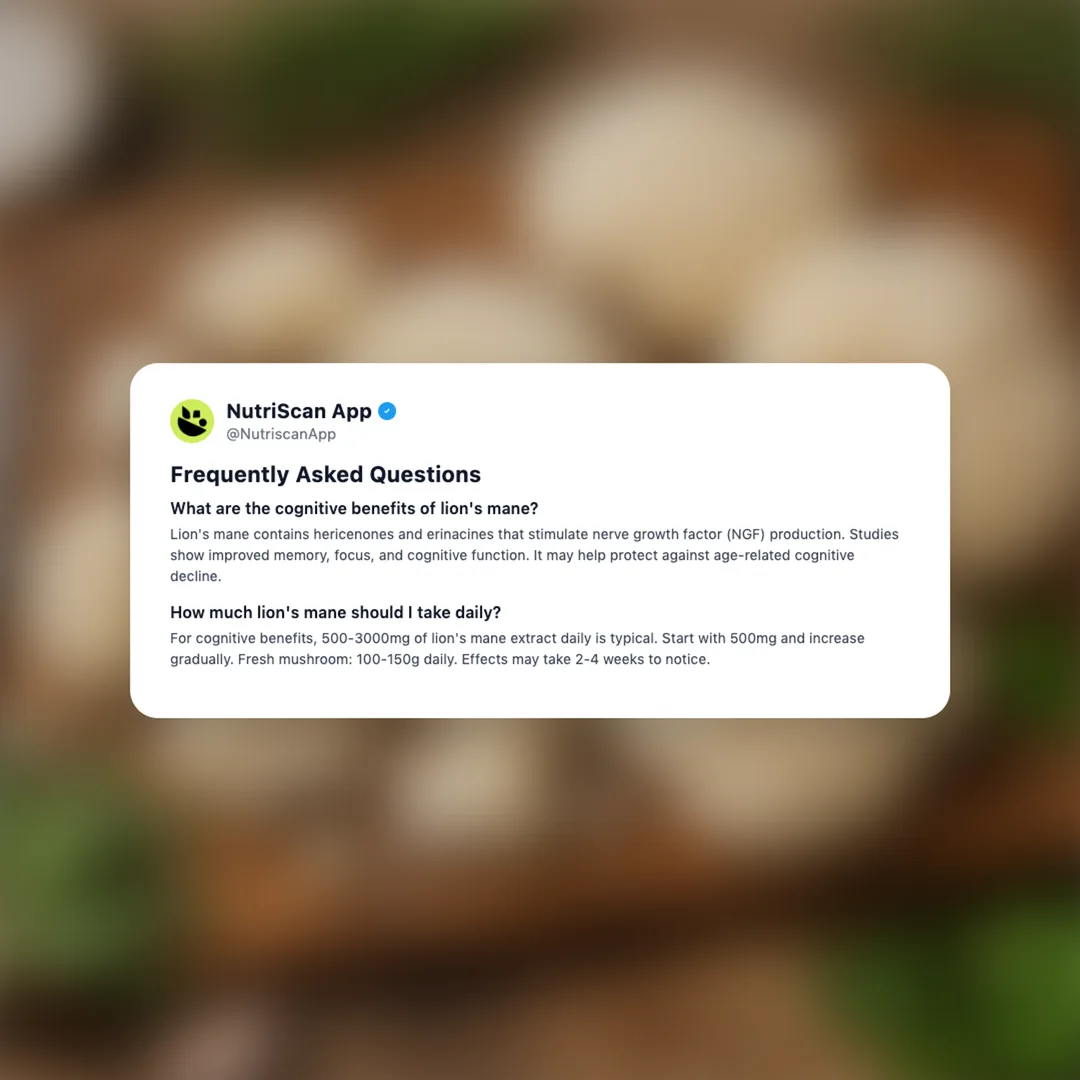Open the NutriScan App profile name
Screen dimensions: 1080x1080
[299, 411]
